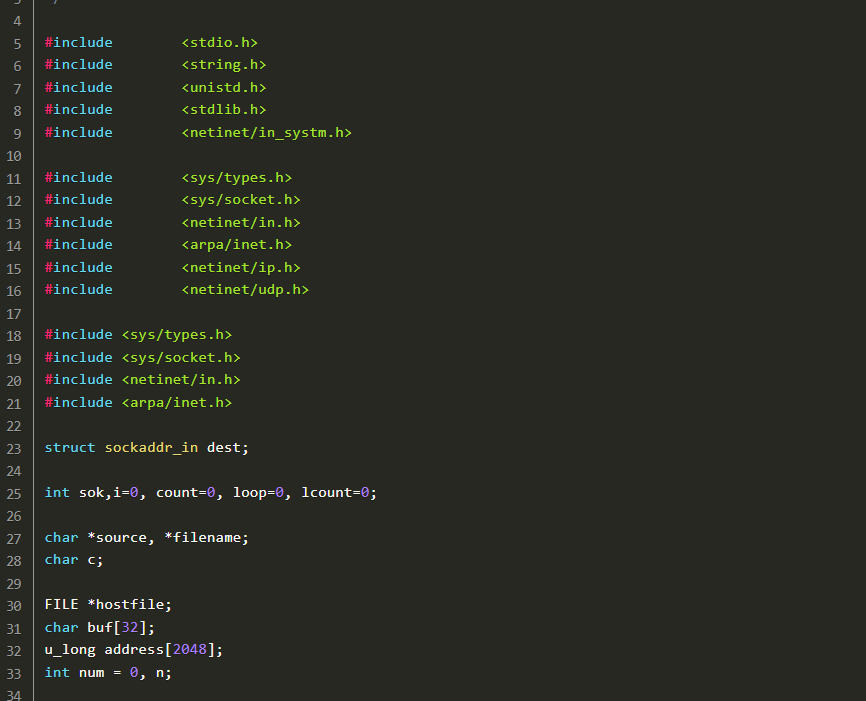Click the <string.h> include on line 6
This screenshot has height=701, width=866.
(x=224, y=65)
